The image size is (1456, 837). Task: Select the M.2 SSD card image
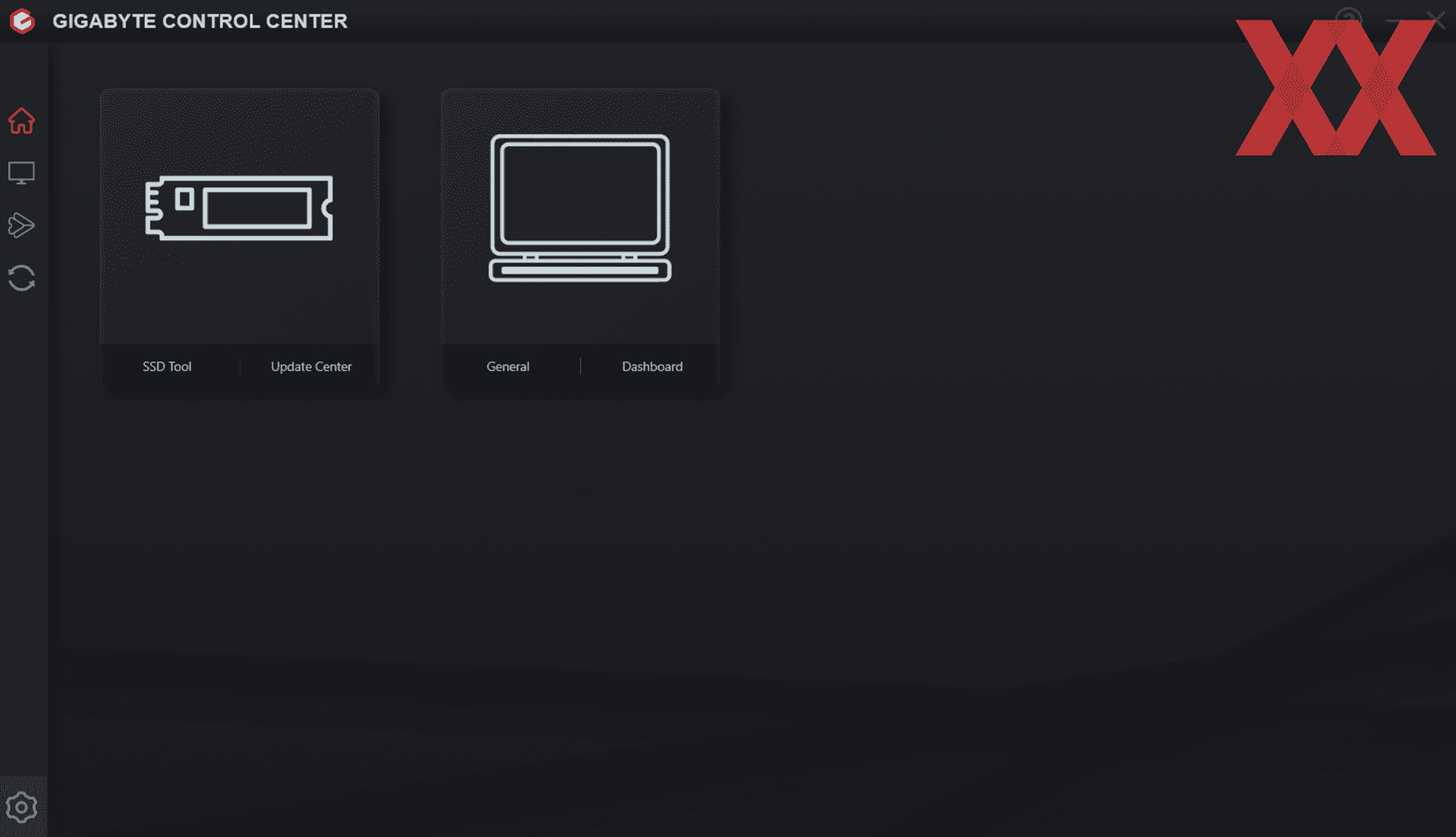(240, 208)
